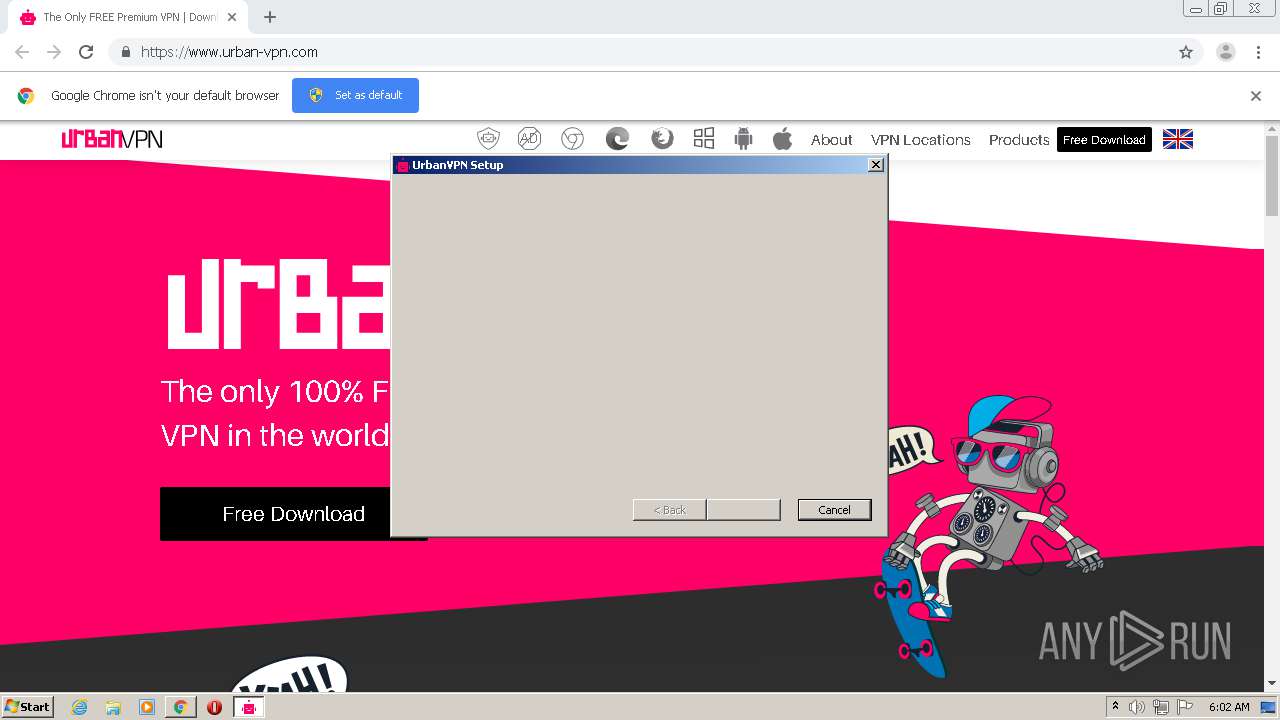Select the Firefox platform icon in navbar

click(662, 139)
